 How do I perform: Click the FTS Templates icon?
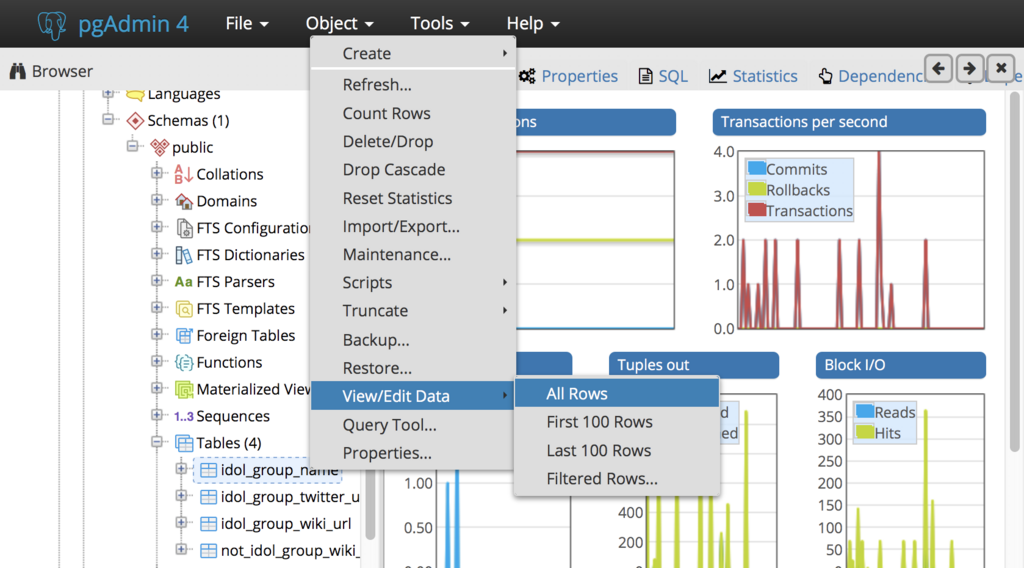pos(184,309)
